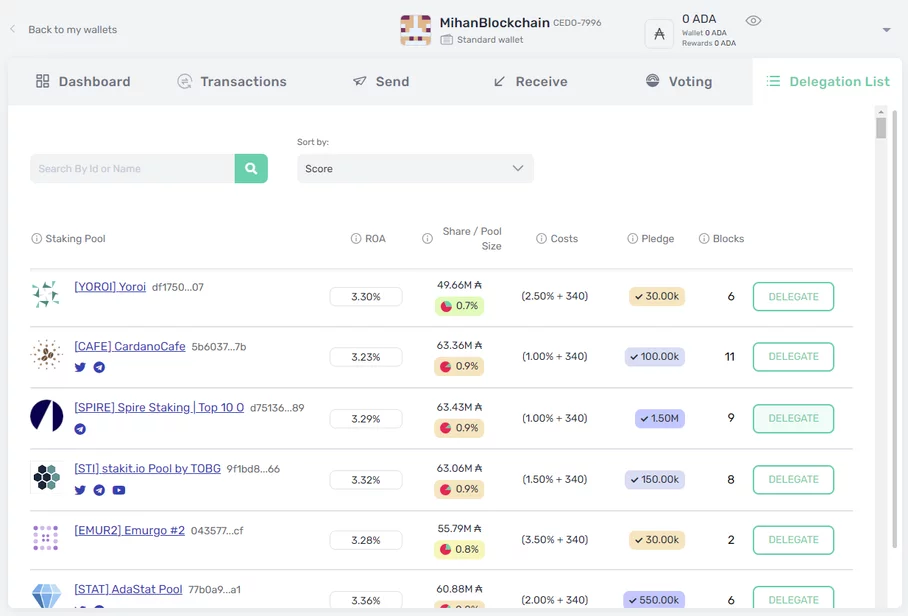Open stakit.io pool's YouTube icon
The height and width of the screenshot is (616, 908).
pos(119,490)
